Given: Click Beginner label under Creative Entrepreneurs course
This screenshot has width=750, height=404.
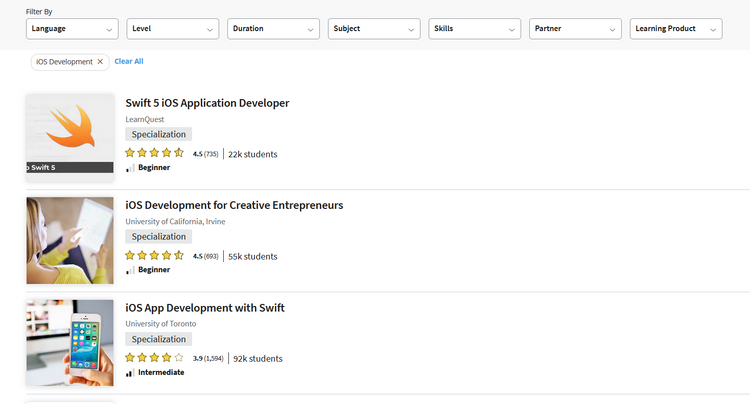Looking at the screenshot, I should (154, 270).
